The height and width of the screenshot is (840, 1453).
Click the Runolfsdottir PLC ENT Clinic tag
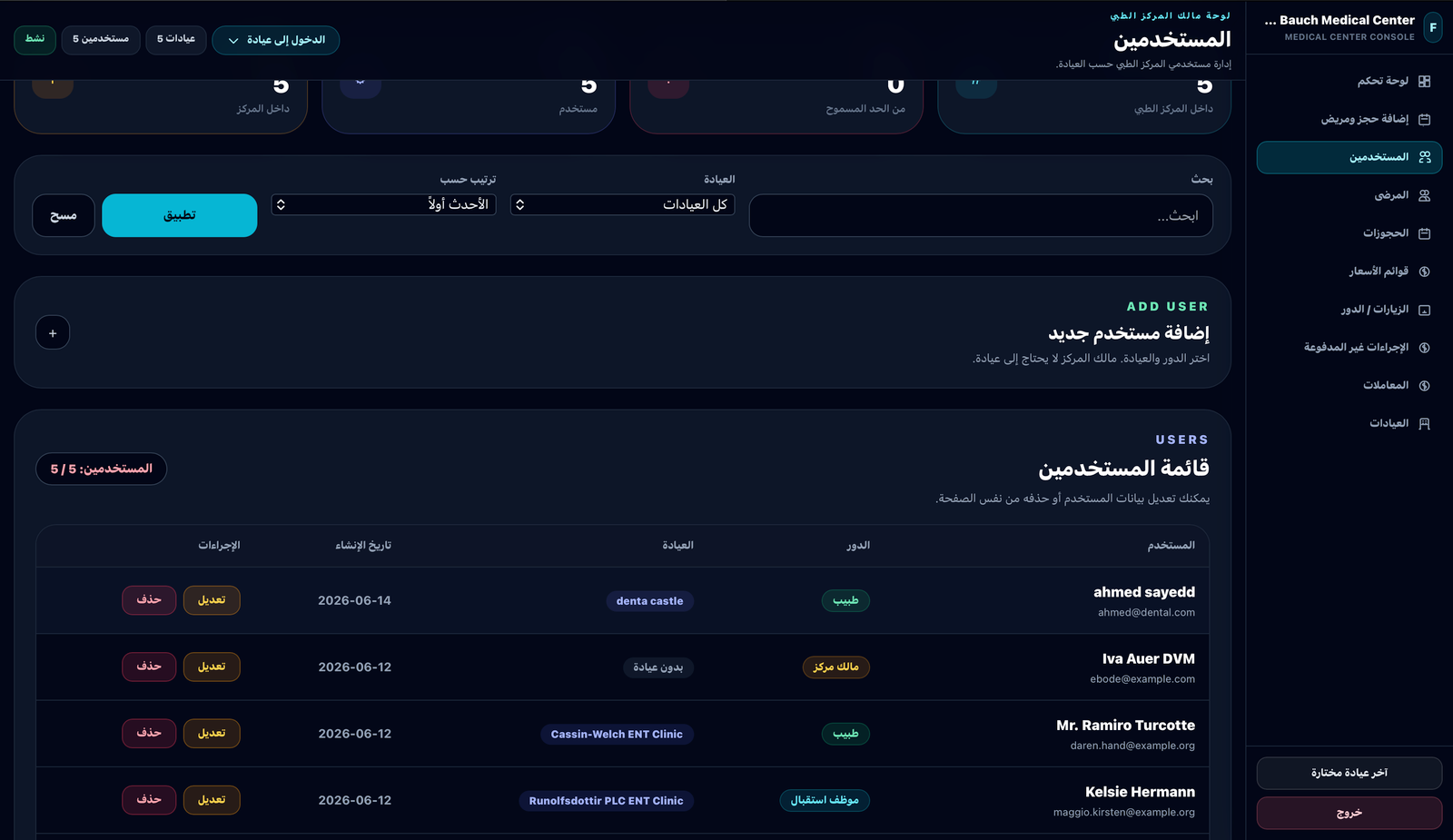[606, 801]
